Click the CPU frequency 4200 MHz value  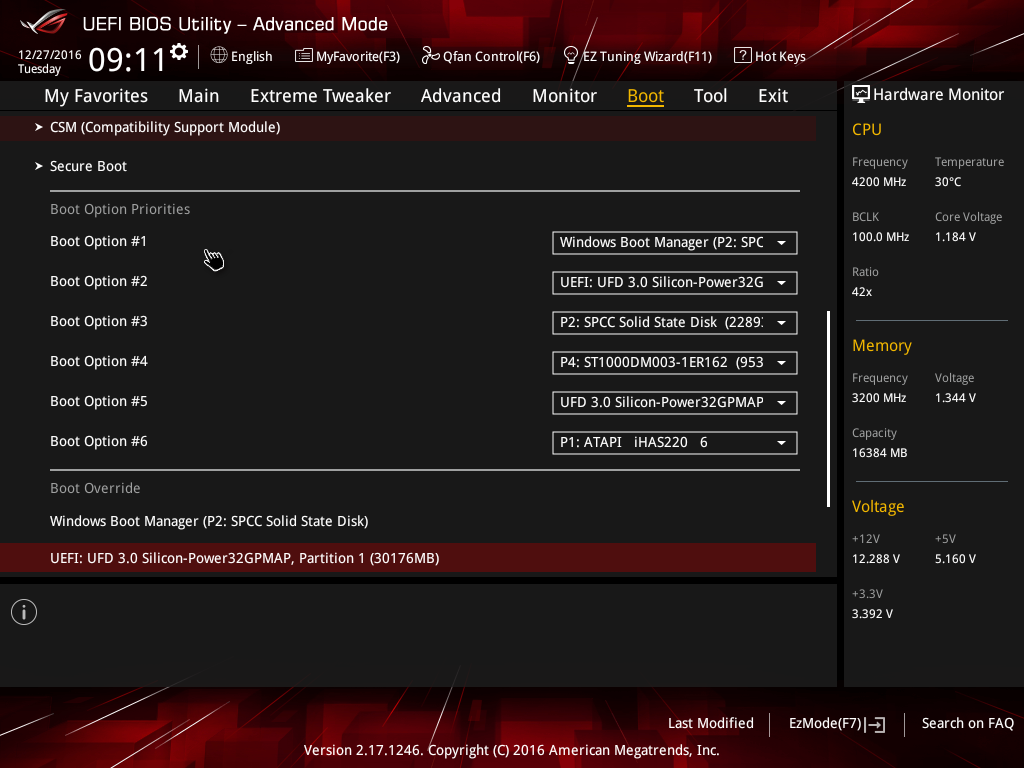tap(879, 182)
